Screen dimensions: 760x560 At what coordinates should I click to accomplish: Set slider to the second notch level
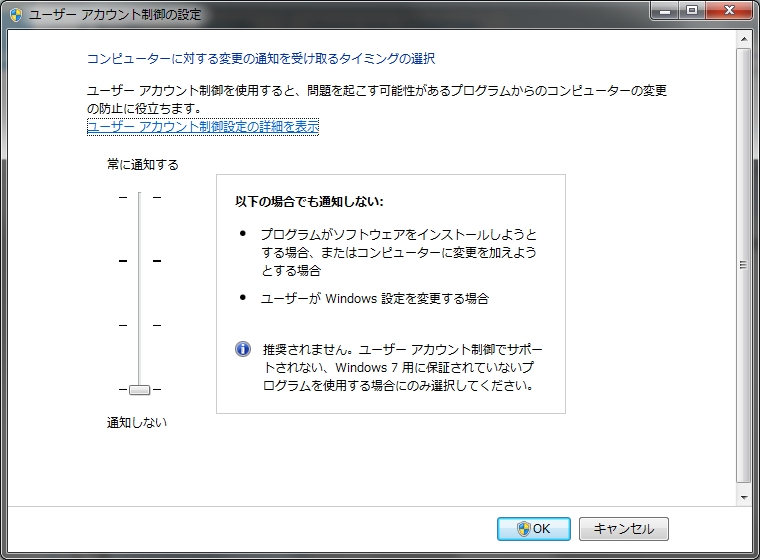(140, 261)
